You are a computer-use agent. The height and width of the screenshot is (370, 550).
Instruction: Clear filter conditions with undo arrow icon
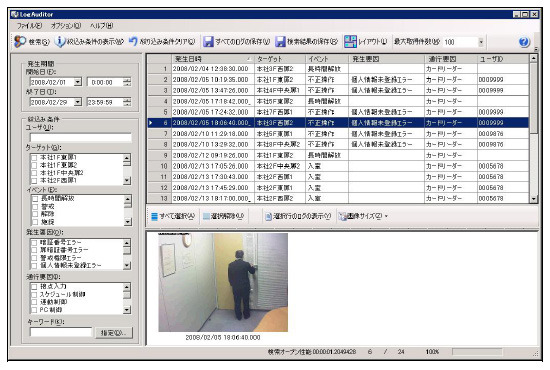pyautogui.click(x=133, y=42)
